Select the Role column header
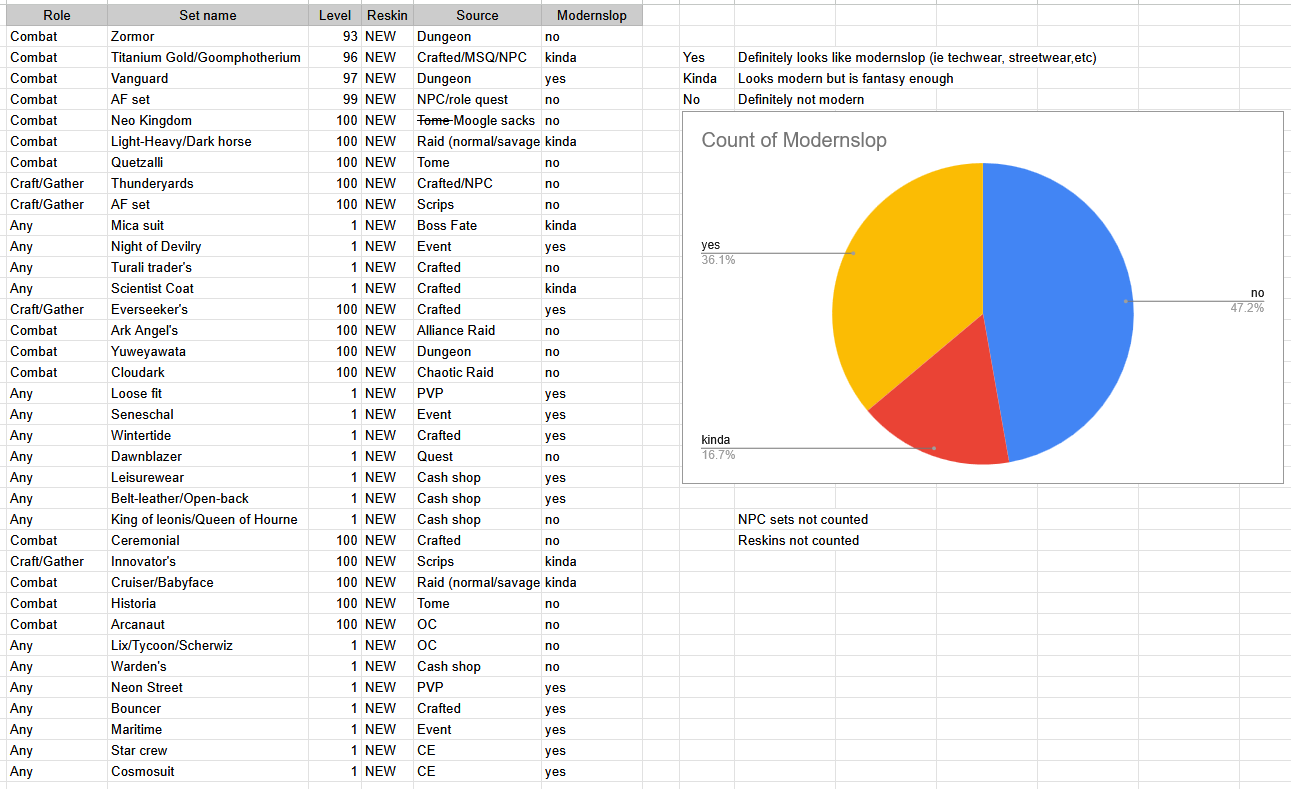 56,15
